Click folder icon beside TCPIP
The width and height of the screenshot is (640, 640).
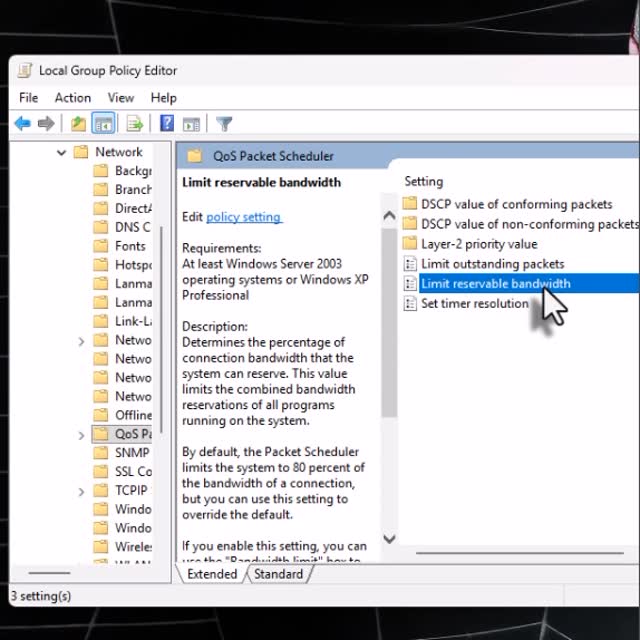100,490
